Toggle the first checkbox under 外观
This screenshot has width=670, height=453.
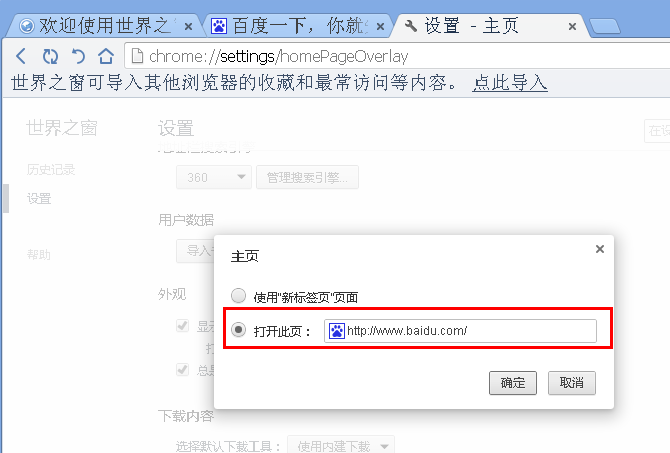point(182,326)
